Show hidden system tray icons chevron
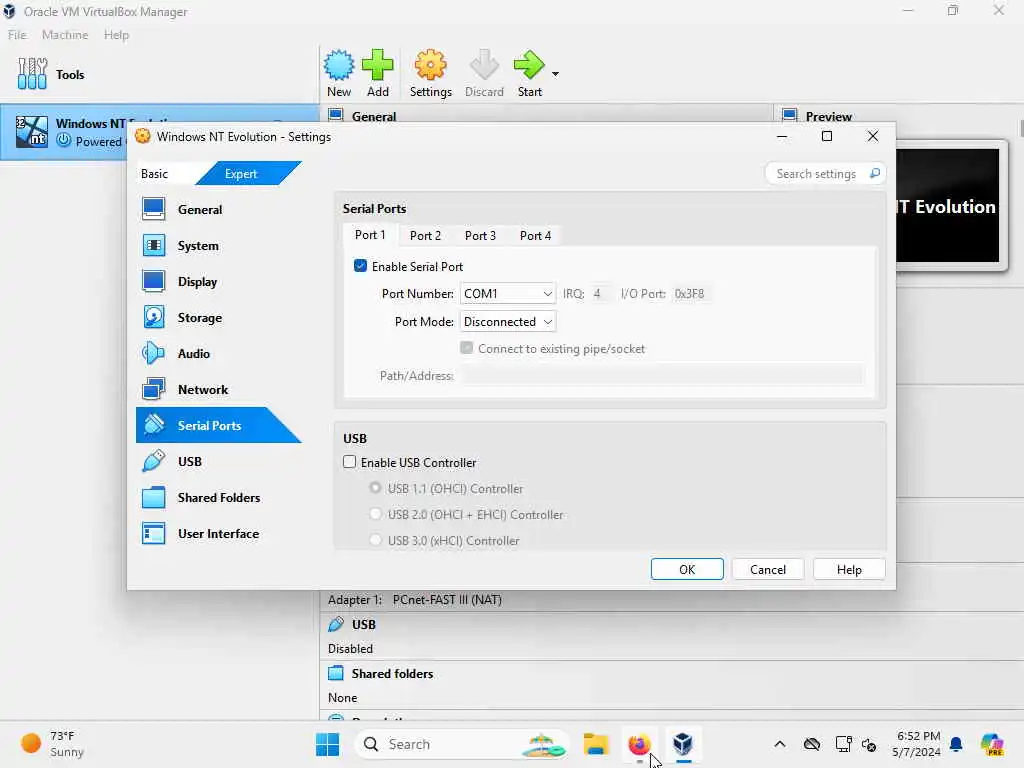Image resolution: width=1024 pixels, height=768 pixels. 780,744
